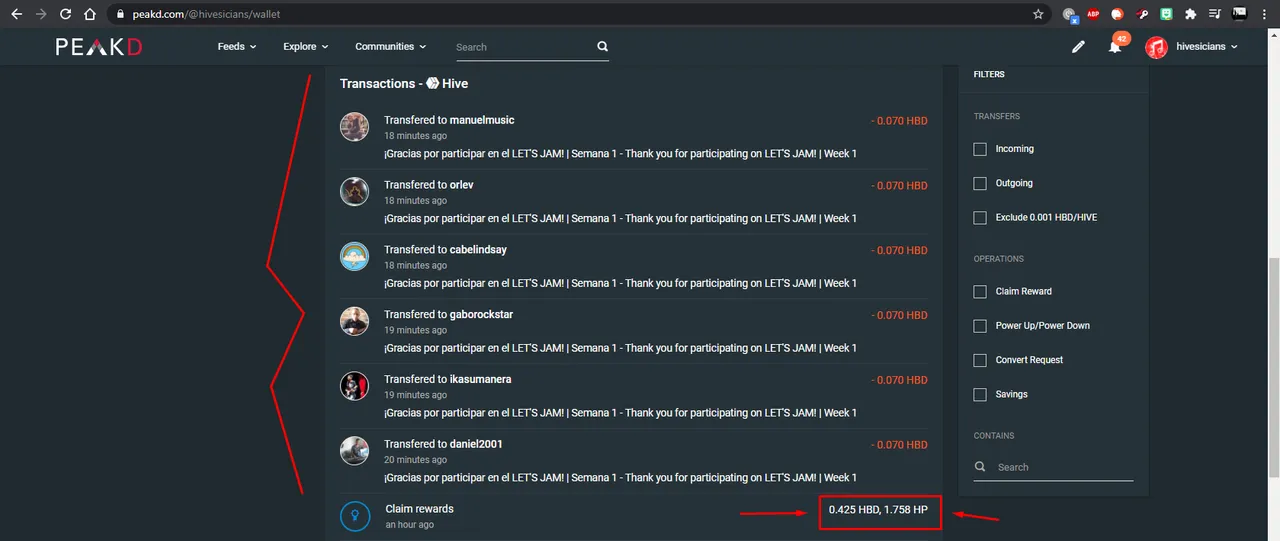1280x541 pixels.
Task: Open the hivesicians account dropdown
Action: (1207, 47)
